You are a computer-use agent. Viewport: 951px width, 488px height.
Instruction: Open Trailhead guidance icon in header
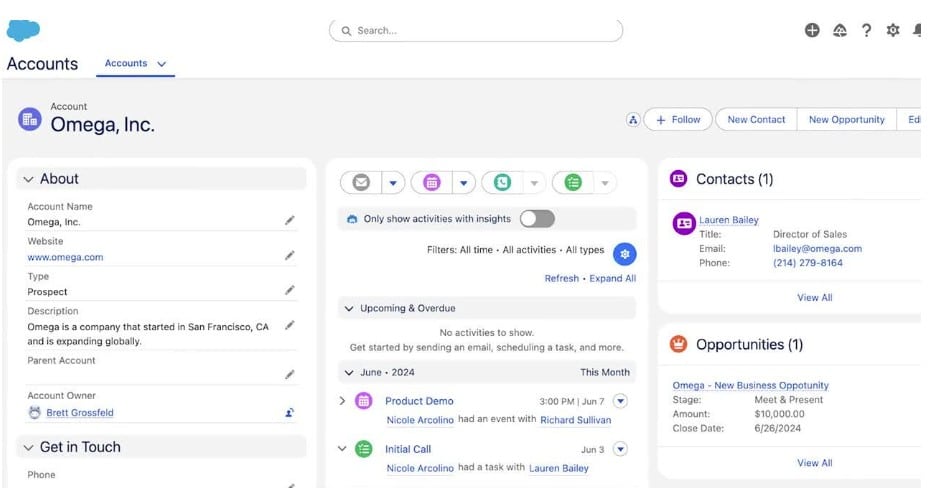point(839,30)
